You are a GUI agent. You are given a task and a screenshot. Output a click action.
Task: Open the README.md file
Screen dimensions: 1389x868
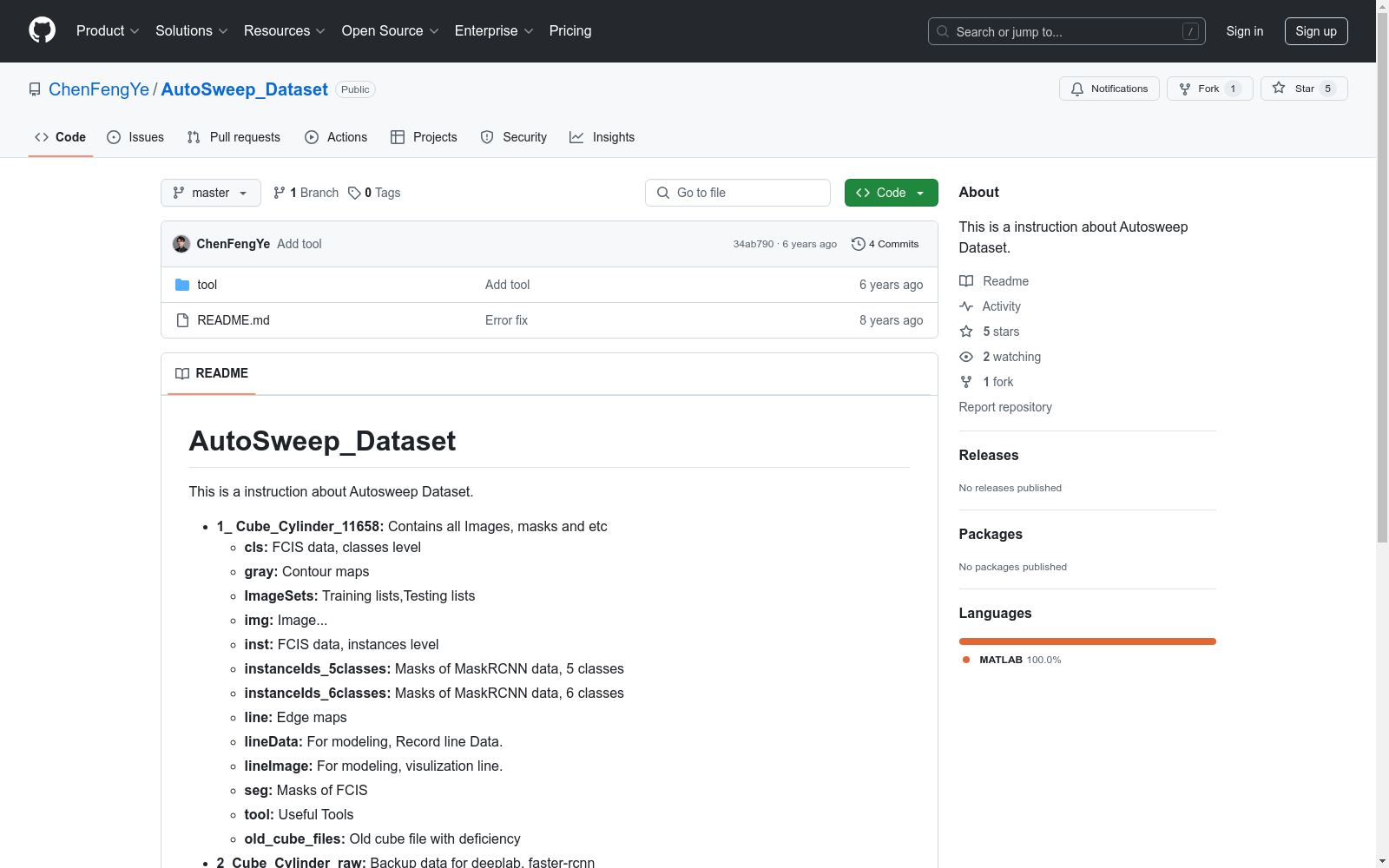pos(234,320)
